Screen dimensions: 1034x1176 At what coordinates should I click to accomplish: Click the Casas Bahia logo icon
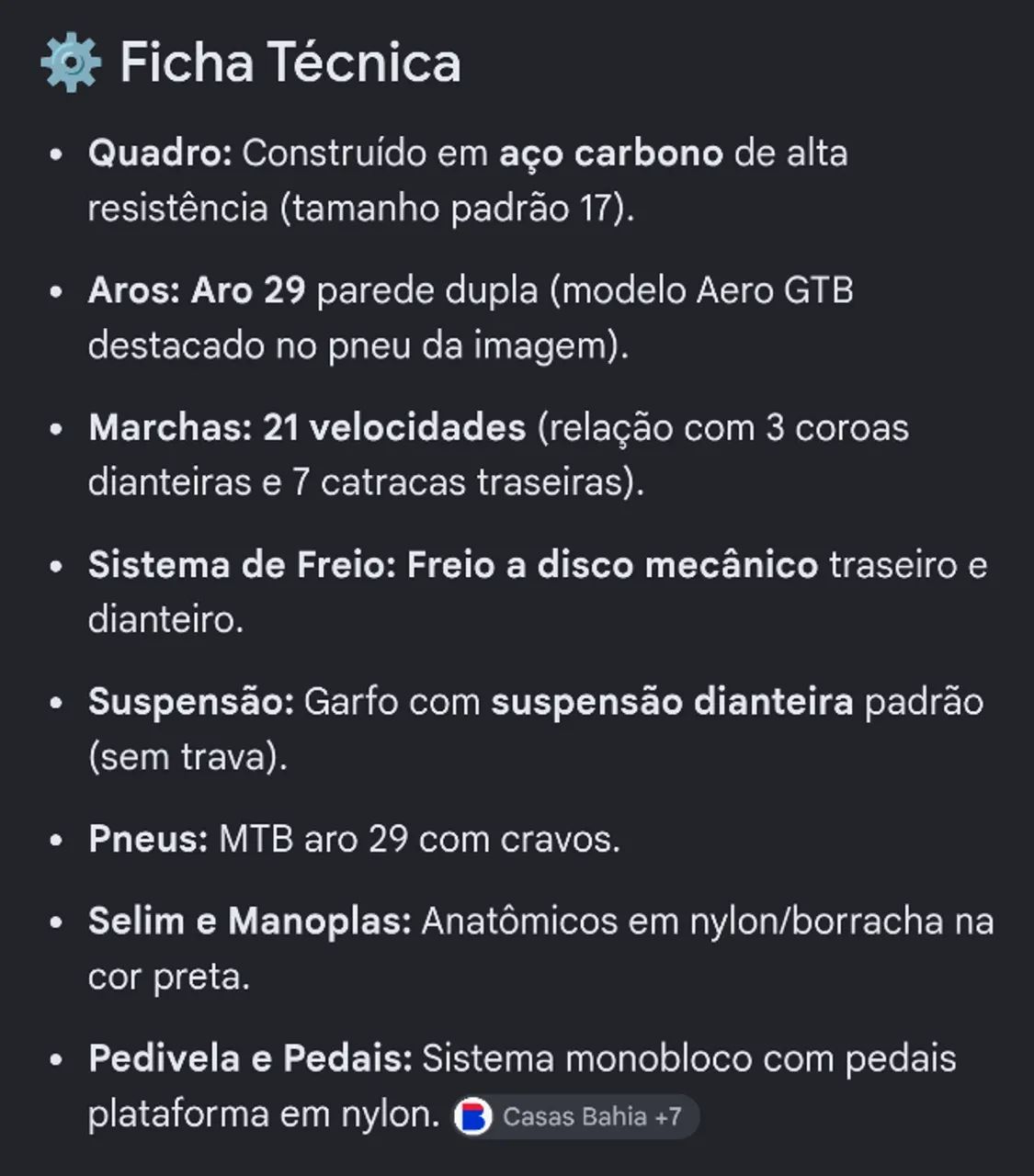(473, 1117)
